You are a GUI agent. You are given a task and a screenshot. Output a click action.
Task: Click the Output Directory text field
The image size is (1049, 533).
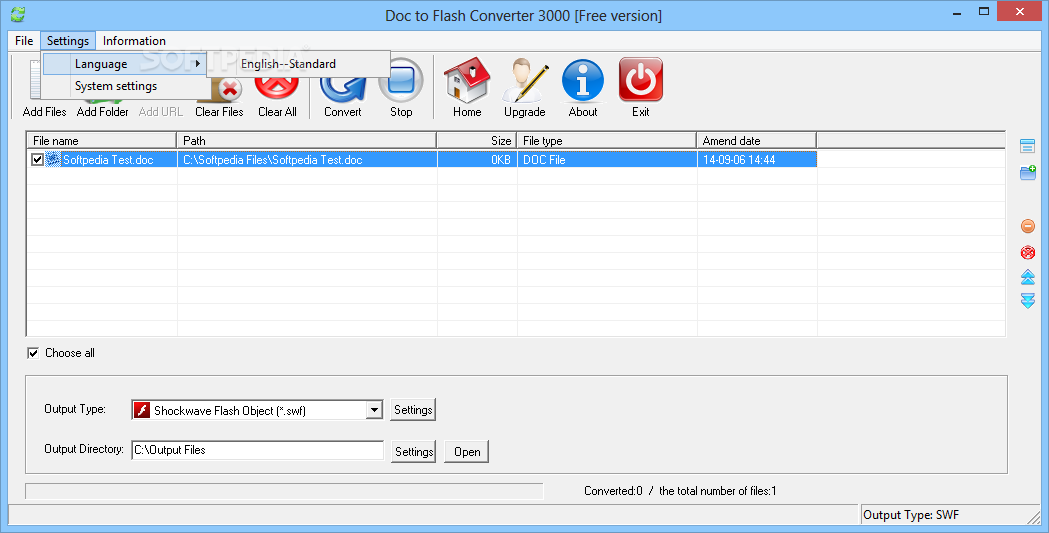[x=258, y=450]
